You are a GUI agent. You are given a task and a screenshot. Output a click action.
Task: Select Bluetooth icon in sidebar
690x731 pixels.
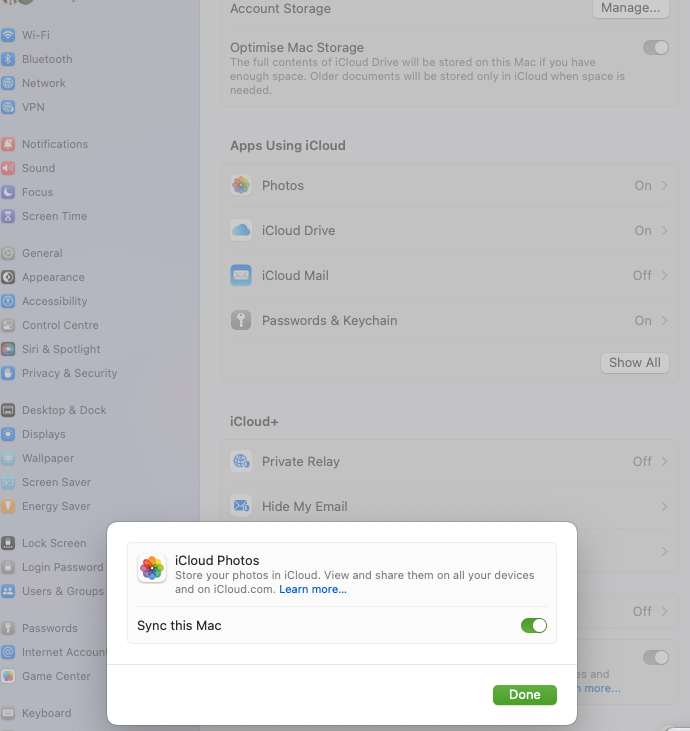pos(8,59)
